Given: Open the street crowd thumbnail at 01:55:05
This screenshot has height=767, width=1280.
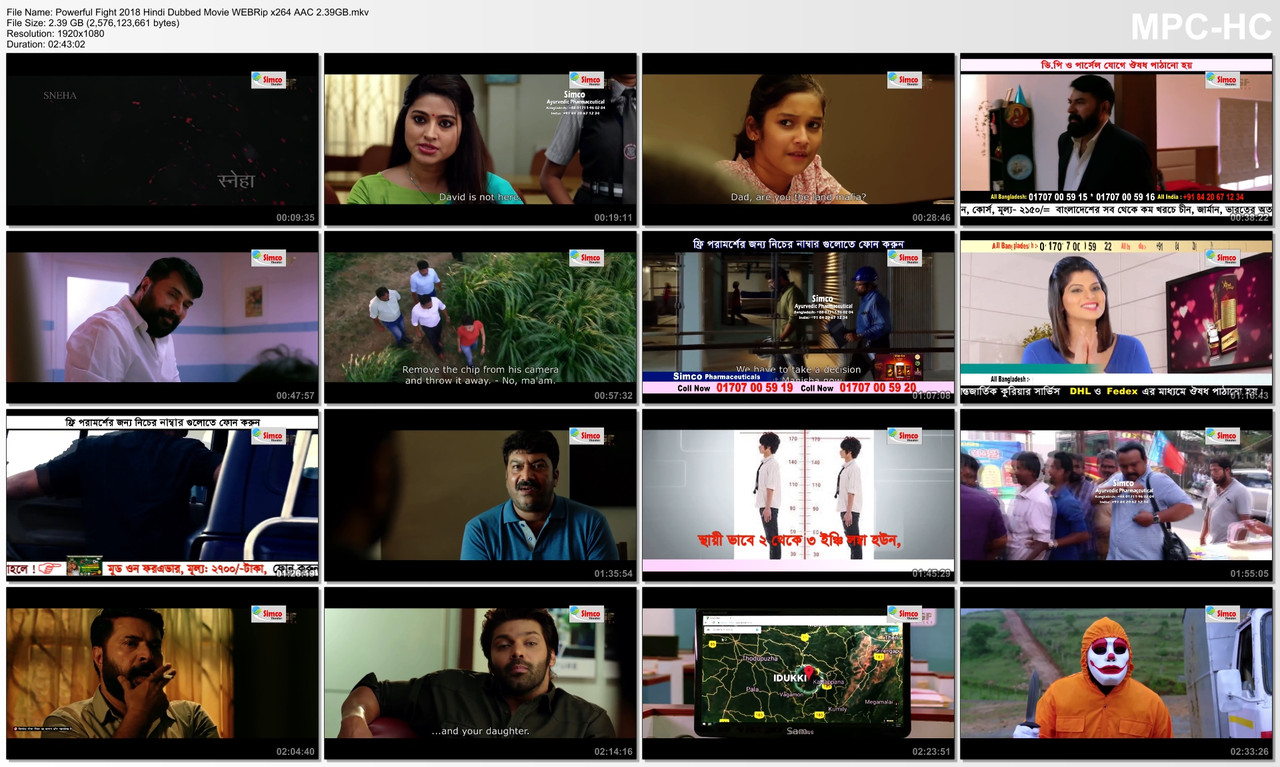Looking at the screenshot, I should pyautogui.click(x=1116, y=495).
